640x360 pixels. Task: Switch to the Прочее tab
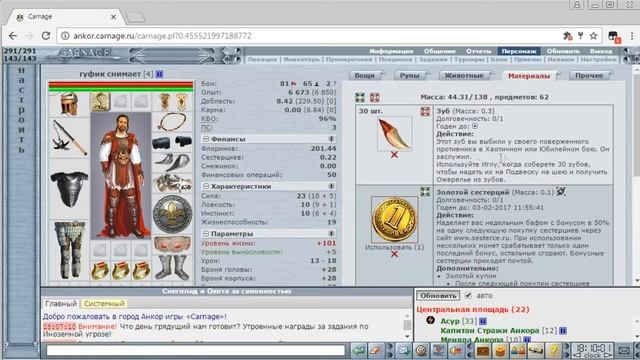(x=590, y=76)
